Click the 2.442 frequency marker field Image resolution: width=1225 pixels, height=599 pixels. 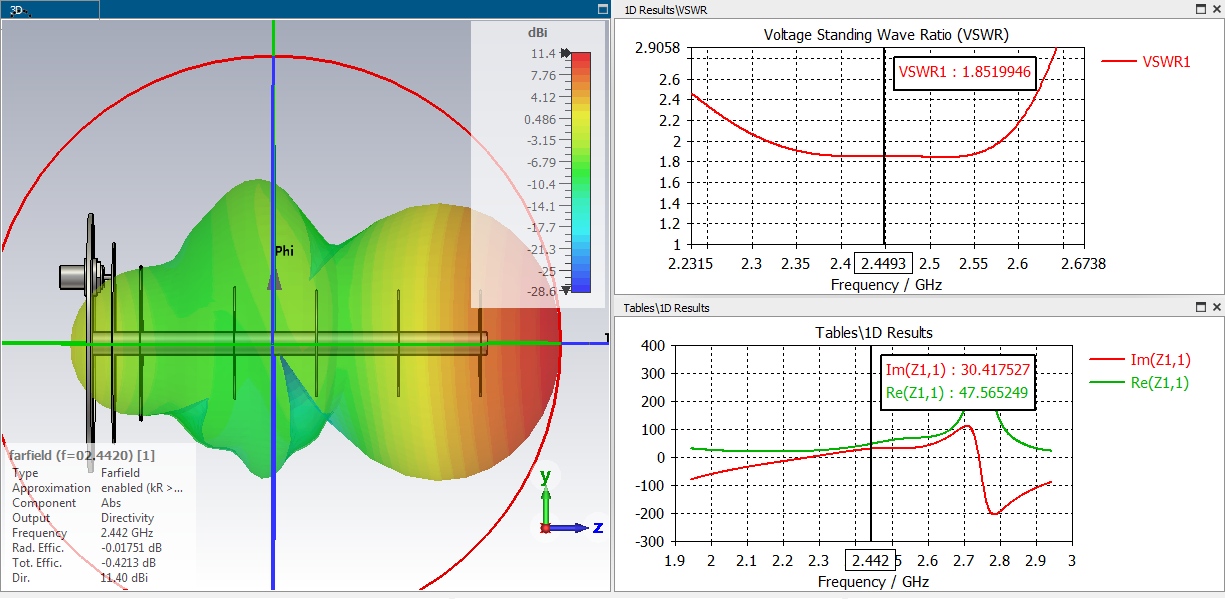[x=870, y=561]
